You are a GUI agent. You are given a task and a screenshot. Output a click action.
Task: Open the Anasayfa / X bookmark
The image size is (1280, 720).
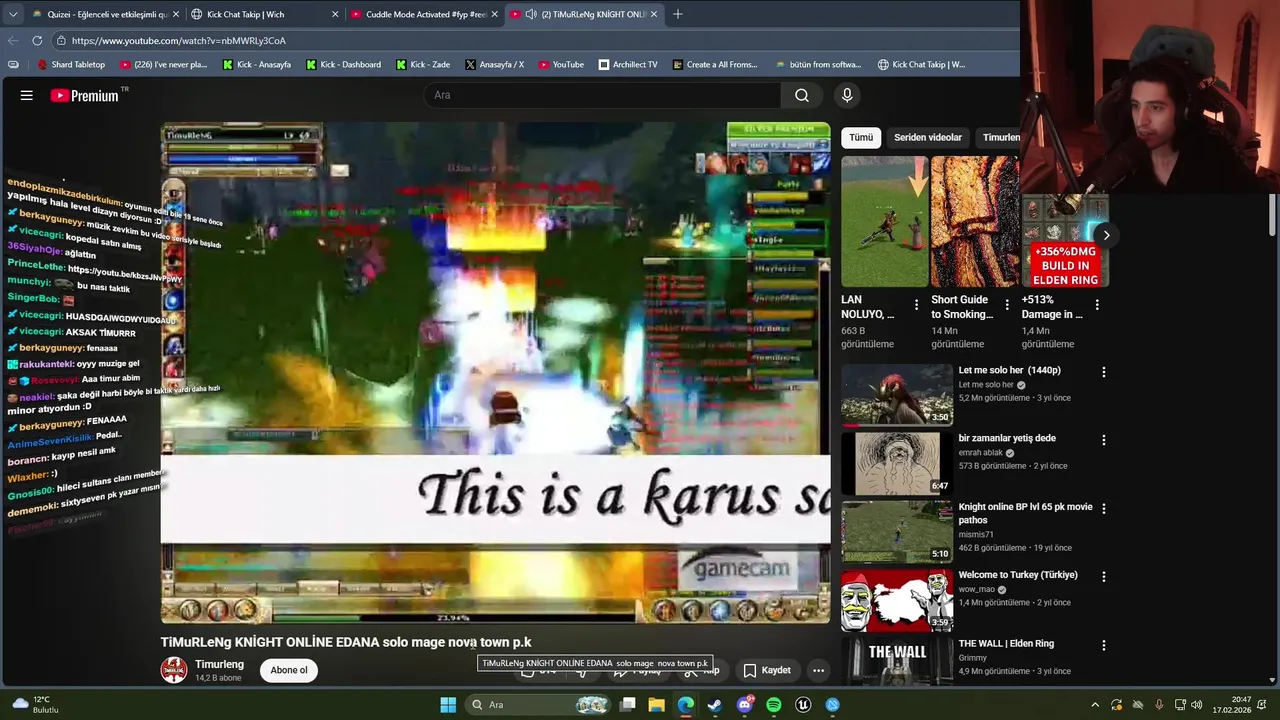point(494,64)
